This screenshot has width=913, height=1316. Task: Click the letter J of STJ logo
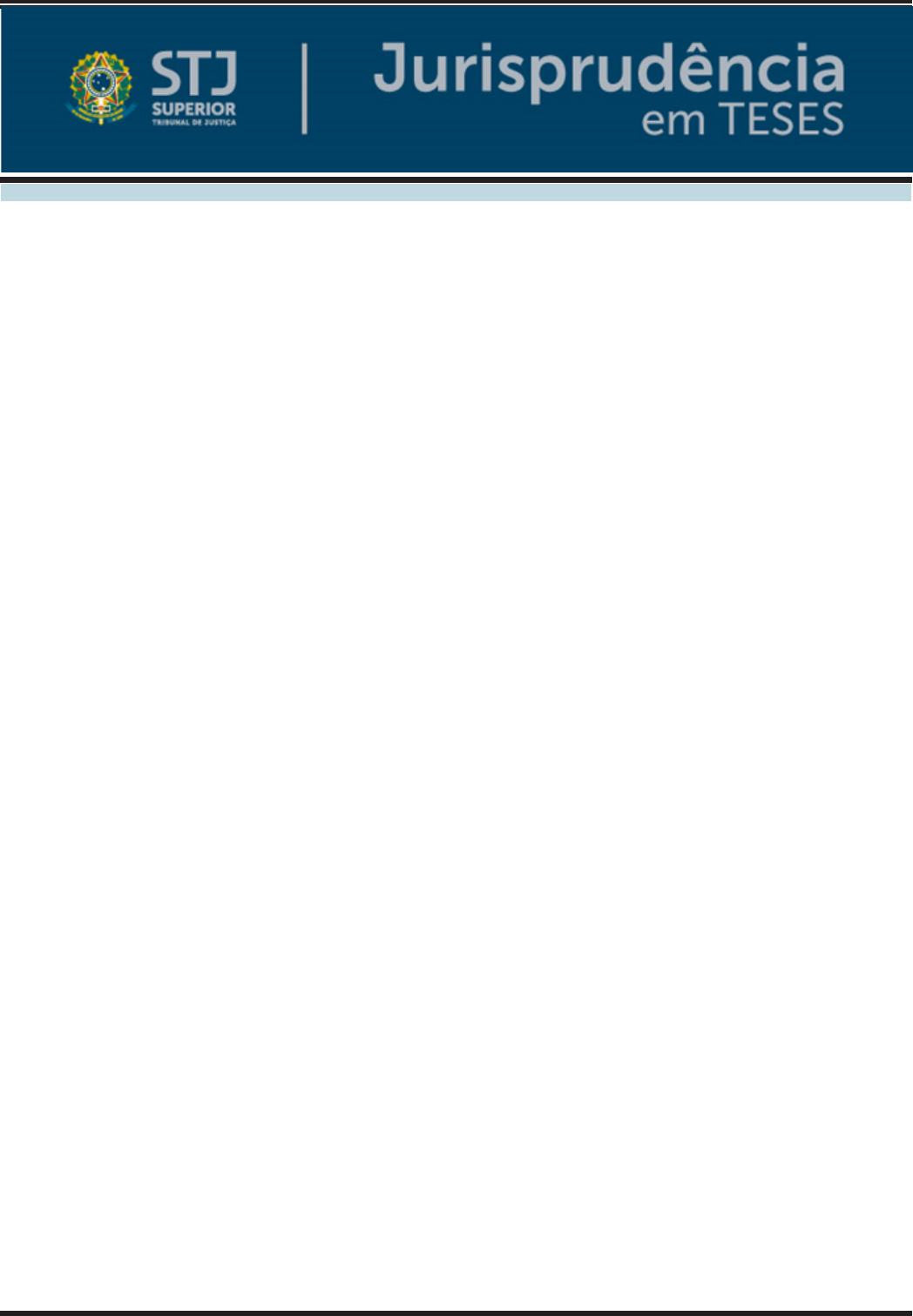coord(224,75)
